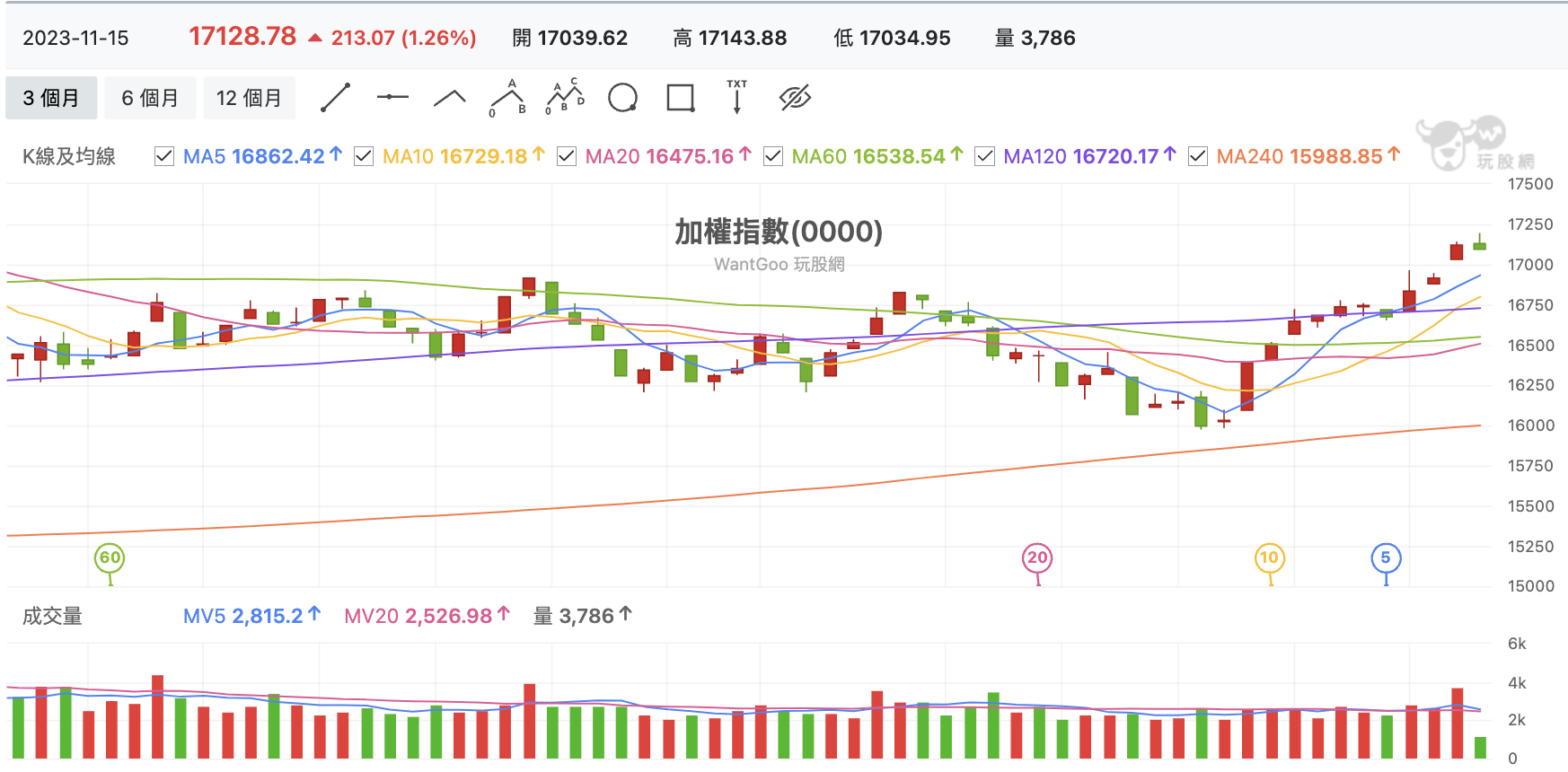Uncheck the MA5 moving average checkbox
The width and height of the screenshot is (1568, 772).
(164, 156)
